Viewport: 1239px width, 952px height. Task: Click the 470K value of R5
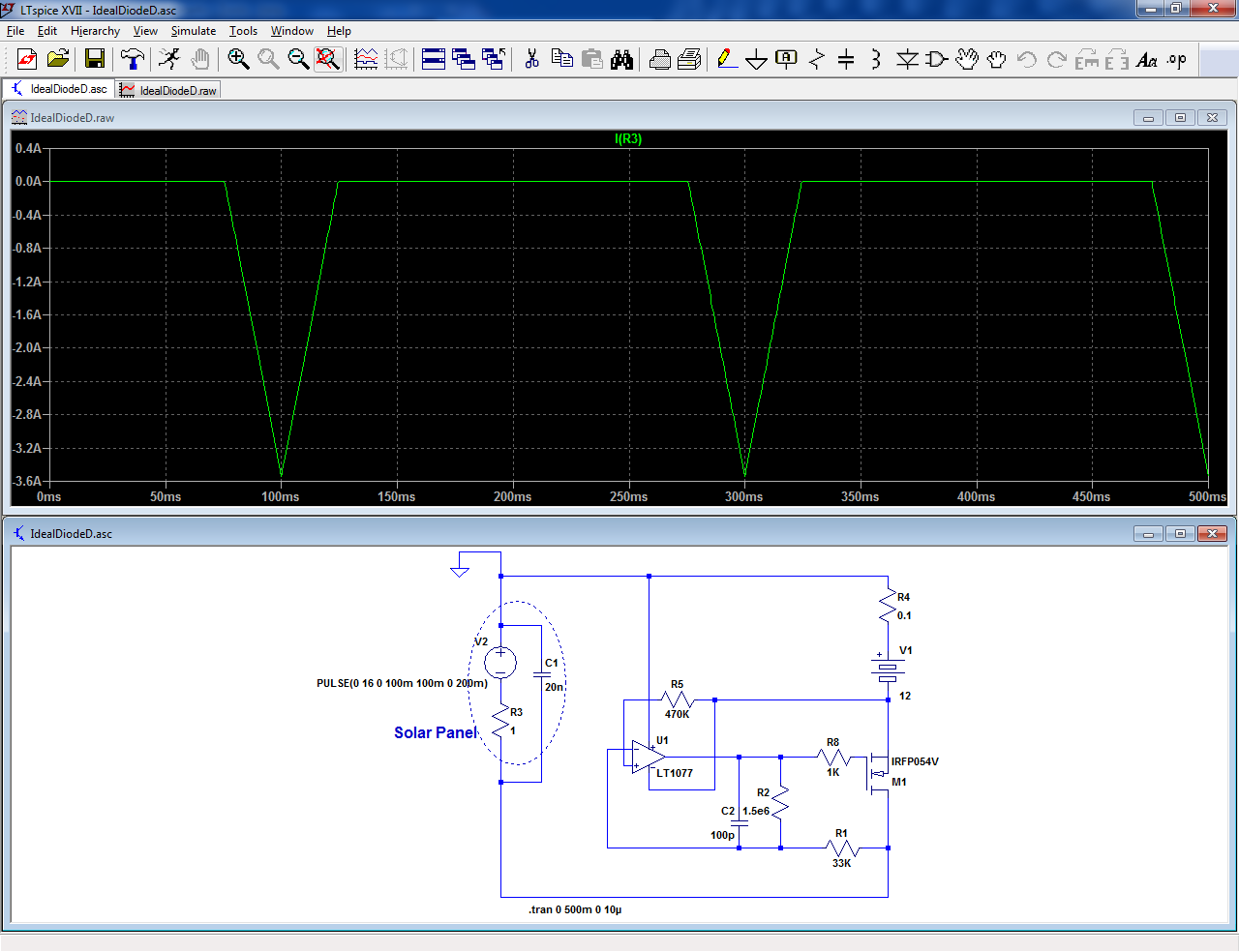point(677,714)
